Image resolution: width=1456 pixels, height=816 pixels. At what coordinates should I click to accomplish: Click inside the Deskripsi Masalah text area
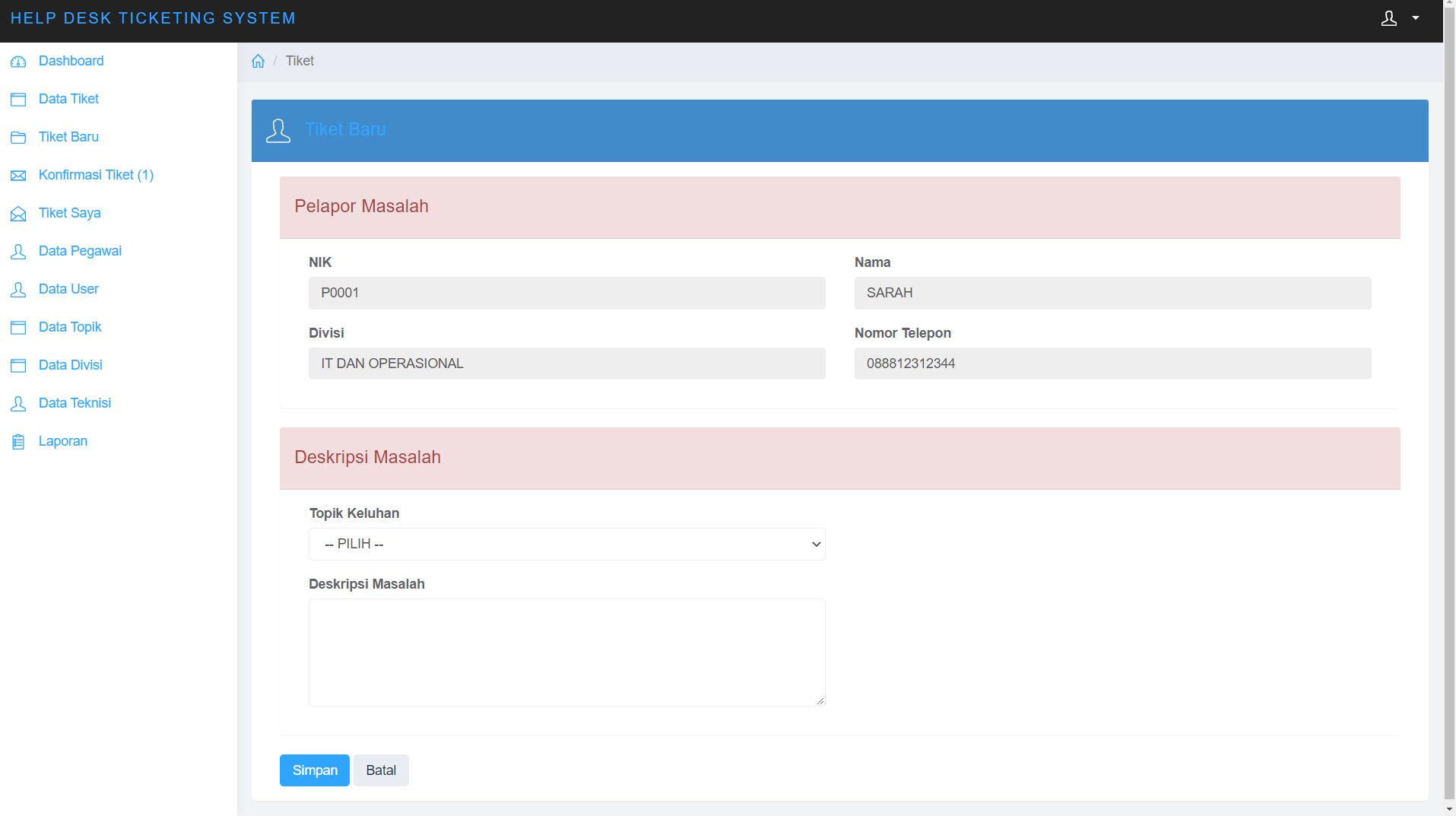(566, 652)
